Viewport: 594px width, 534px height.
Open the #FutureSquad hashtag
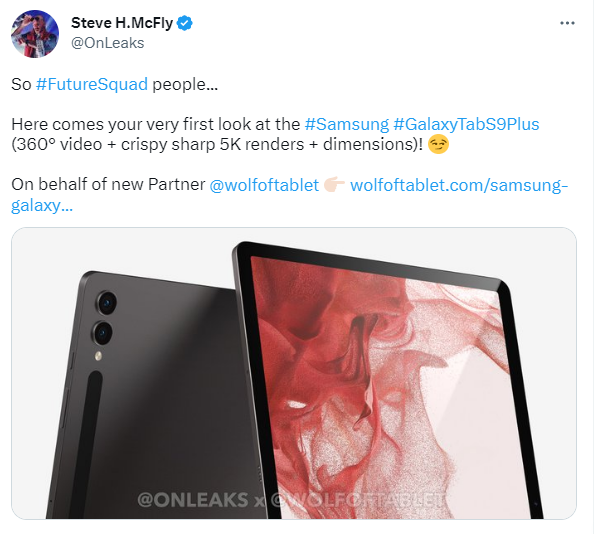92,84
